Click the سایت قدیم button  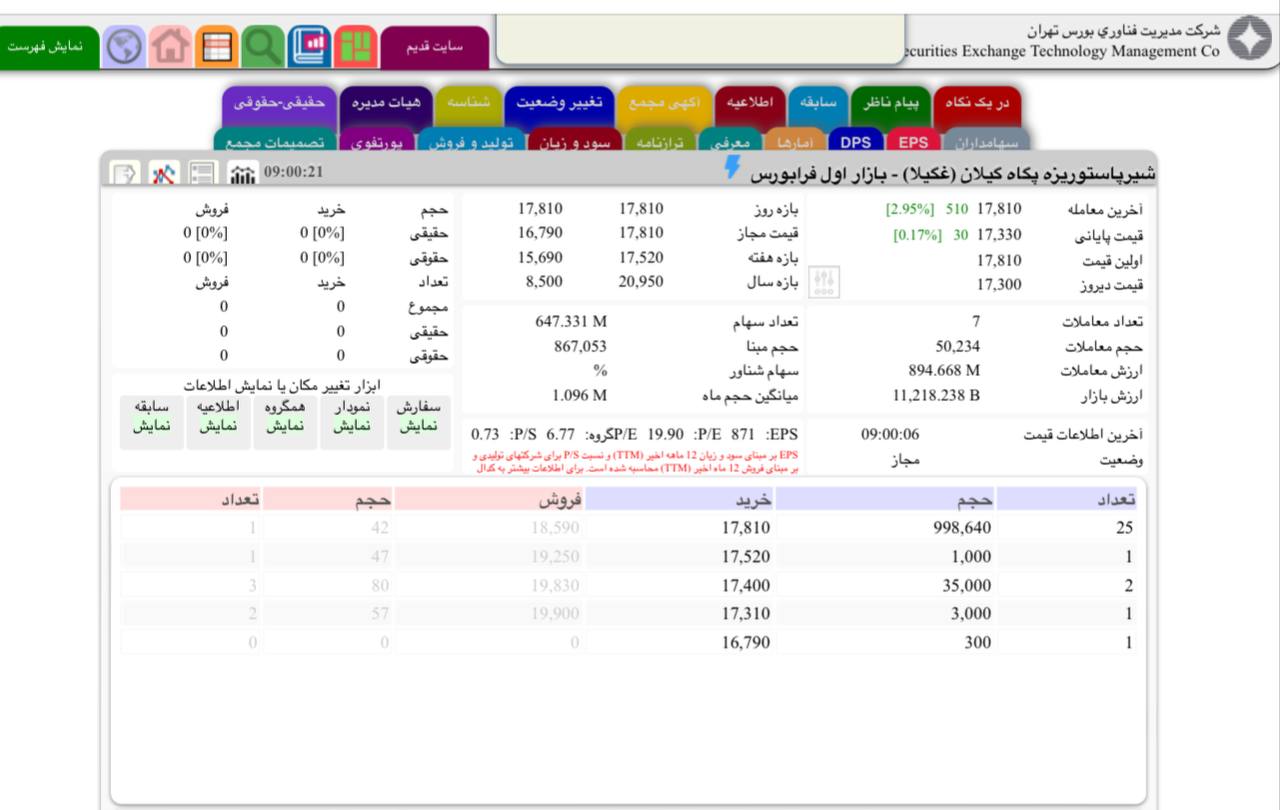(x=435, y=48)
